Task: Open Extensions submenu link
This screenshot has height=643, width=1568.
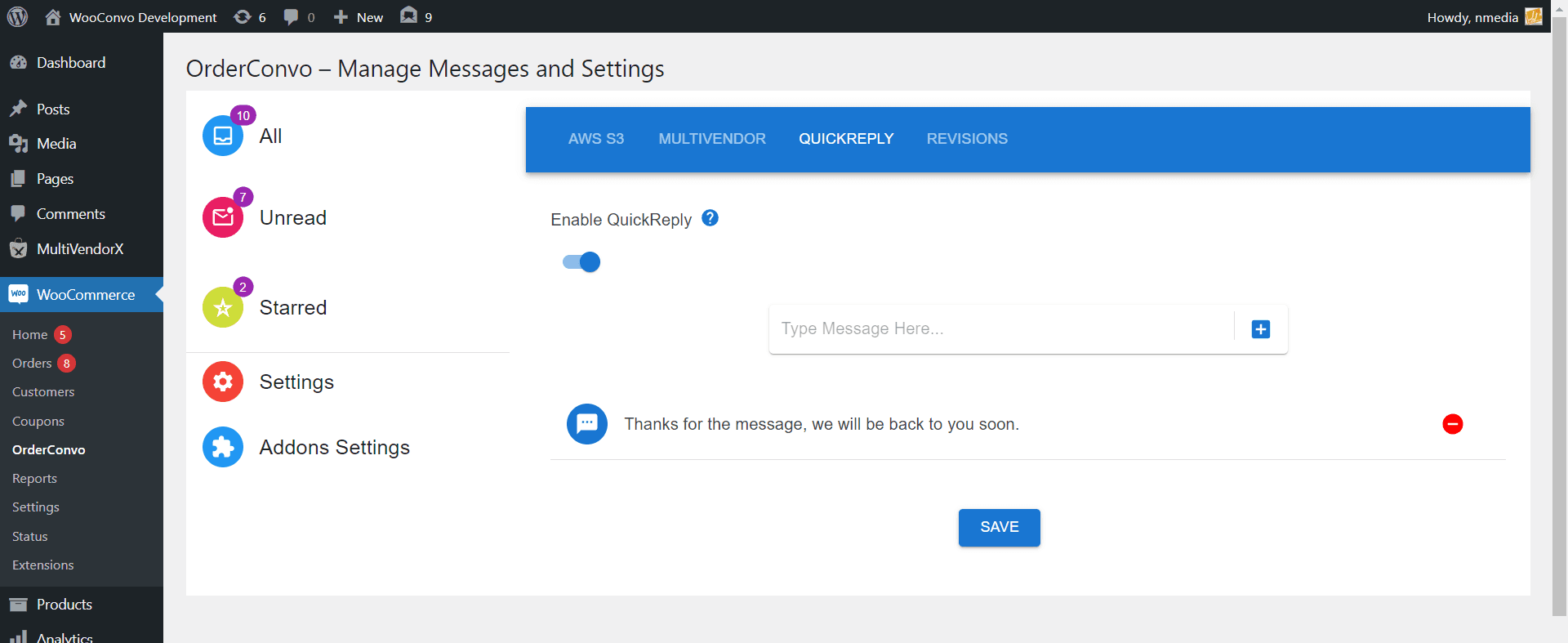Action: pyautogui.click(x=43, y=565)
